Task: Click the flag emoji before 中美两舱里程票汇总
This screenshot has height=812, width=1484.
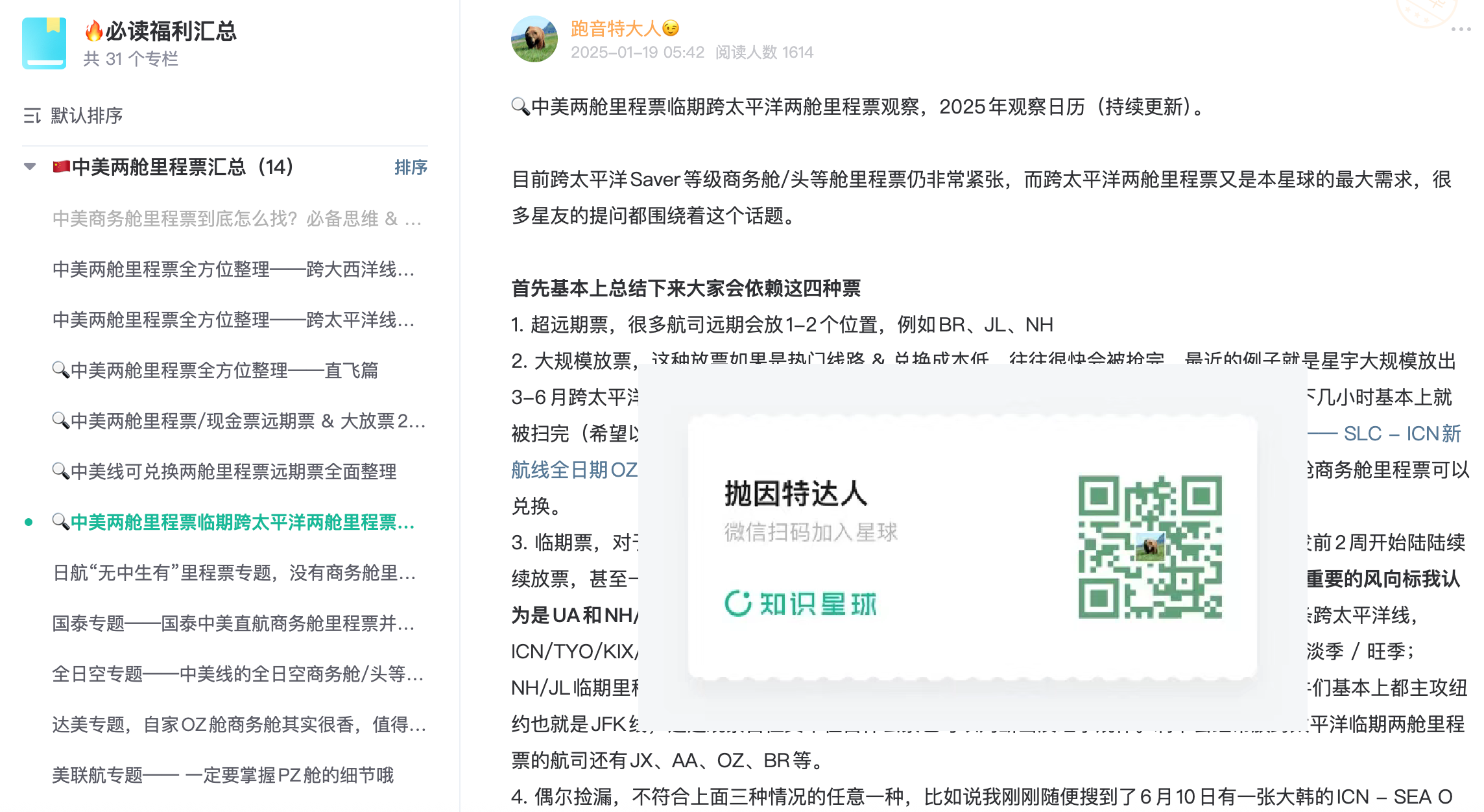Action: 60,167
